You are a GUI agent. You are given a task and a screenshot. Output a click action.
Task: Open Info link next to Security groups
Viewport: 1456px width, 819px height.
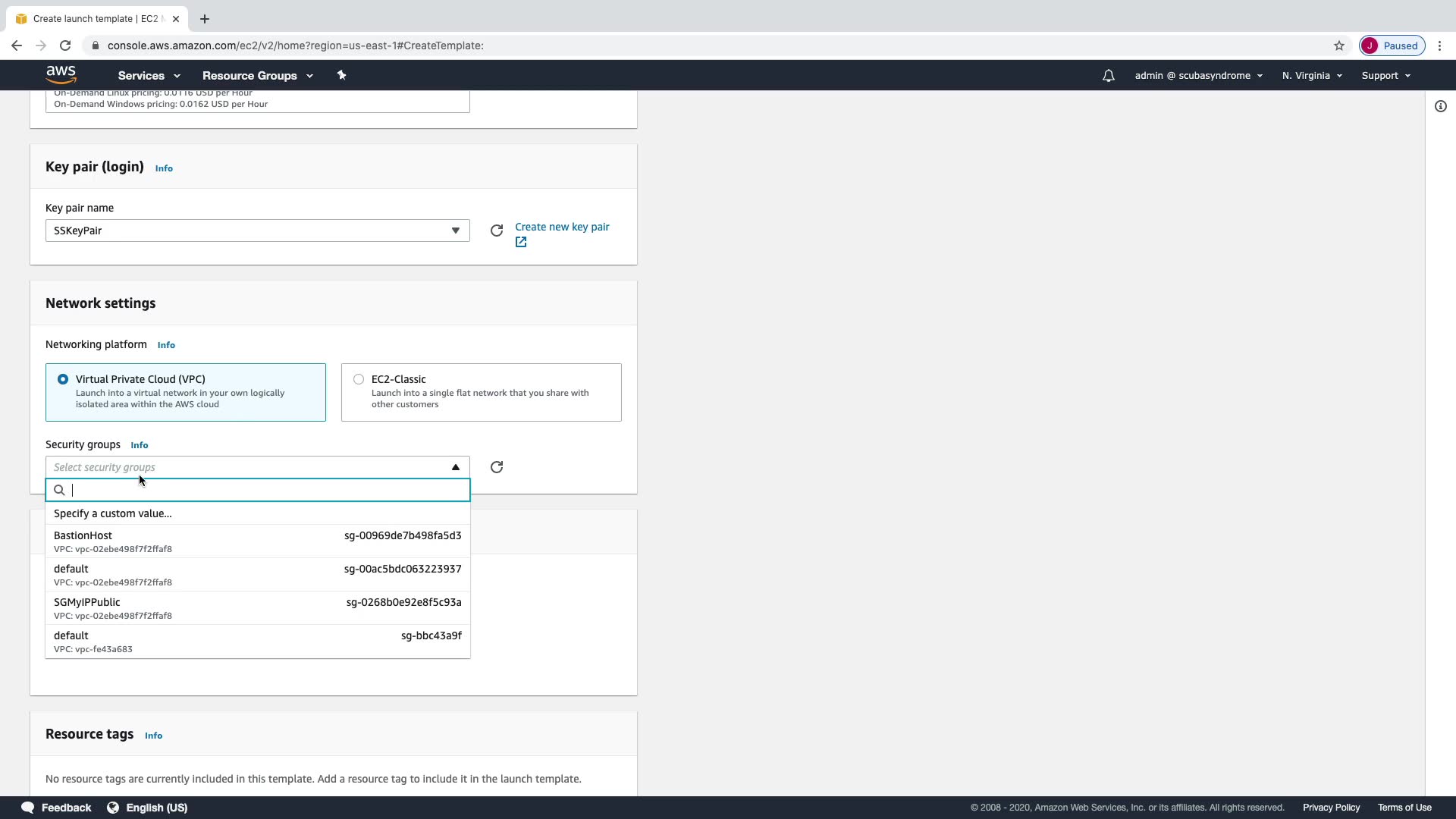click(x=140, y=445)
